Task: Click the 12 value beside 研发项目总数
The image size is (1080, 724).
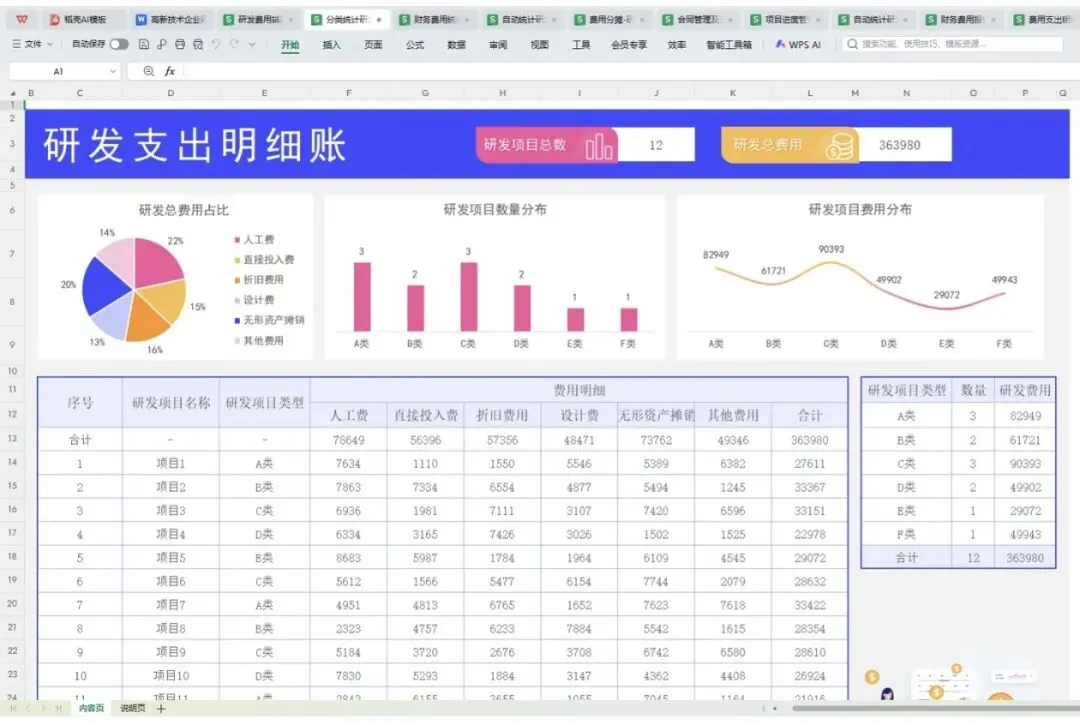Action: coord(656,145)
